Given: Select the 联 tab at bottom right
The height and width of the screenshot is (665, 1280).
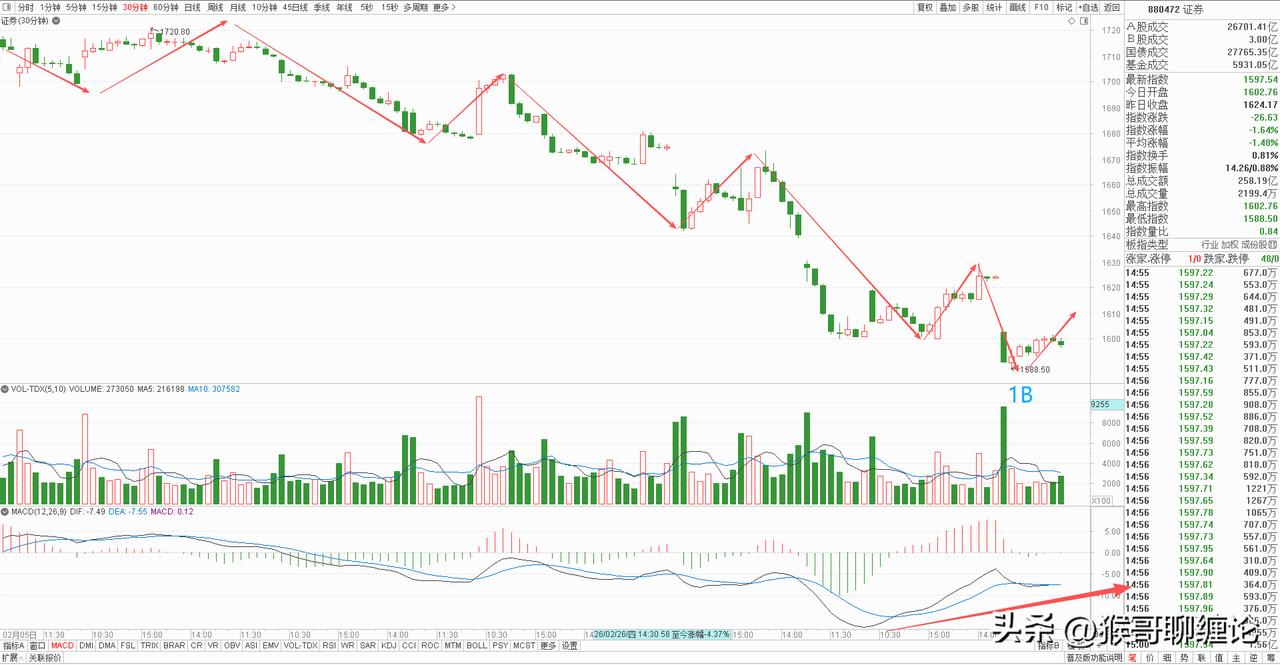Looking at the screenshot, I should point(1201,657).
